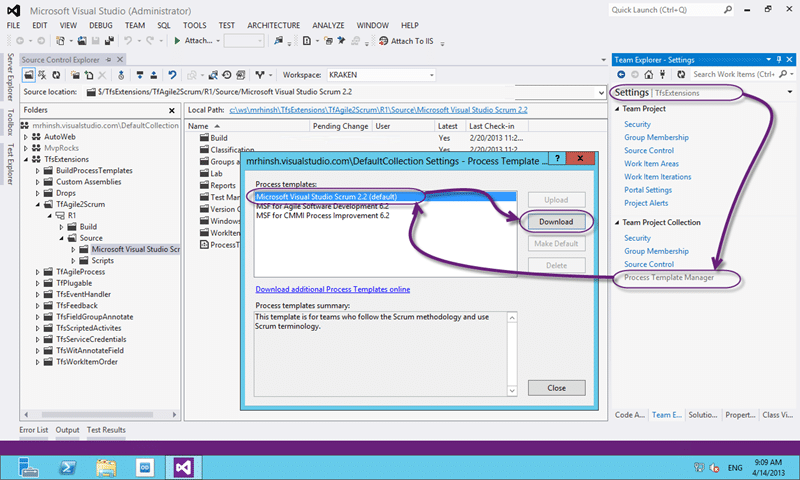The image size is (800, 480).
Task: Pin the Team Explorer window
Action: (779, 60)
